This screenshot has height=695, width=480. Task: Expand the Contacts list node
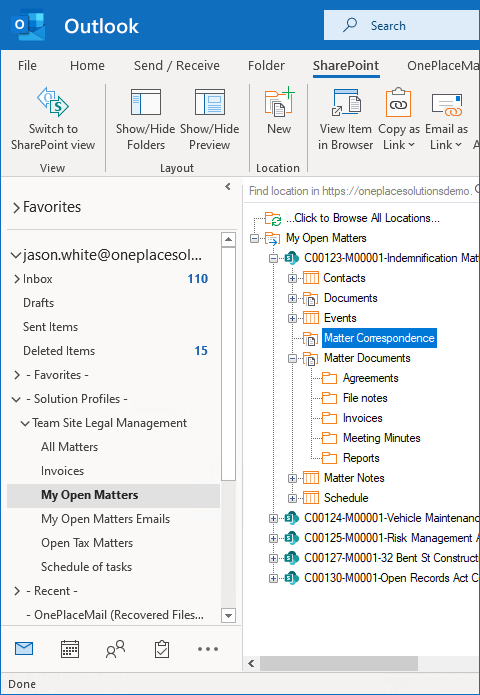292,278
